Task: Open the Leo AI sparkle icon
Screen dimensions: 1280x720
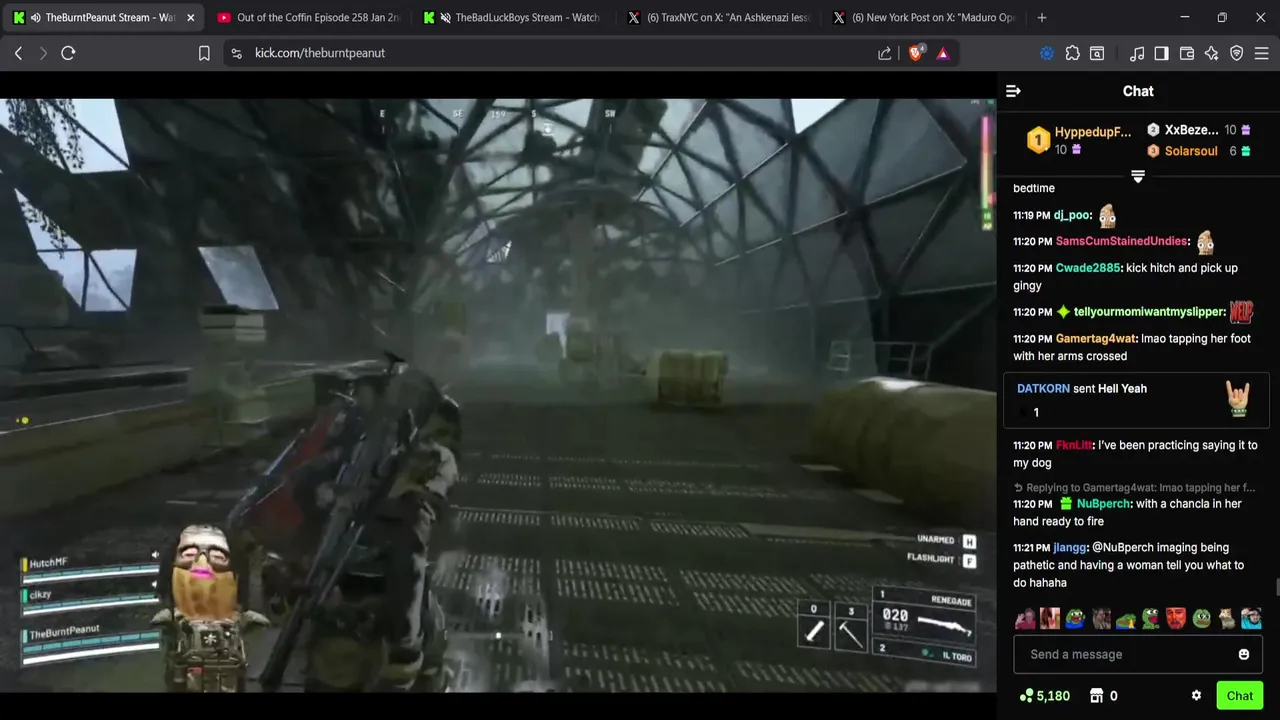Action: click(x=1212, y=53)
